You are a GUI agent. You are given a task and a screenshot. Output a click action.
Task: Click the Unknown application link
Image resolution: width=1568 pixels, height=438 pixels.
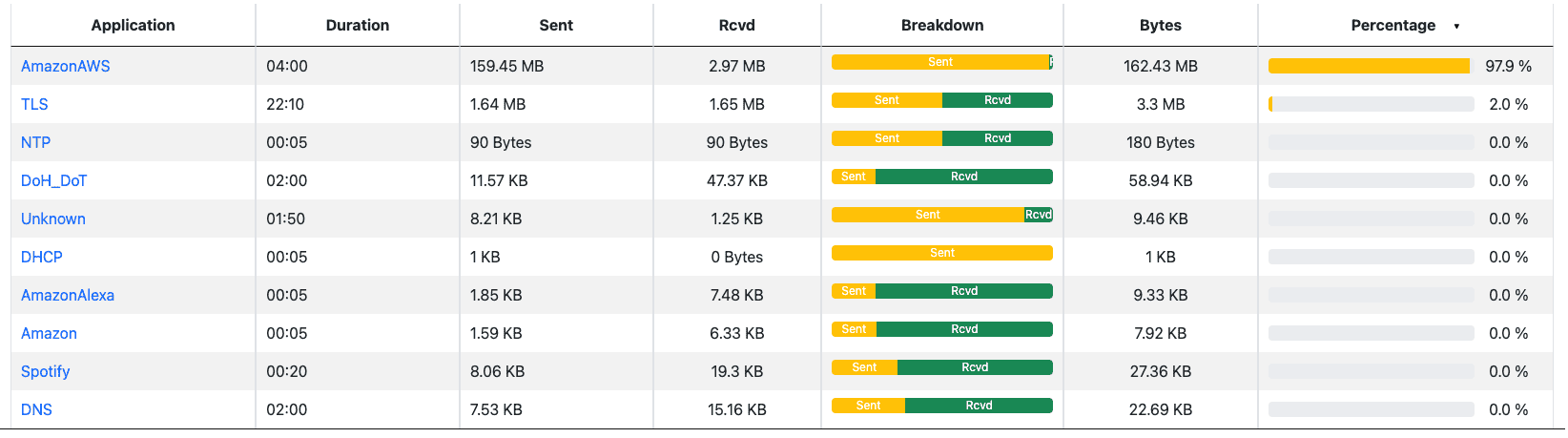[x=53, y=219]
